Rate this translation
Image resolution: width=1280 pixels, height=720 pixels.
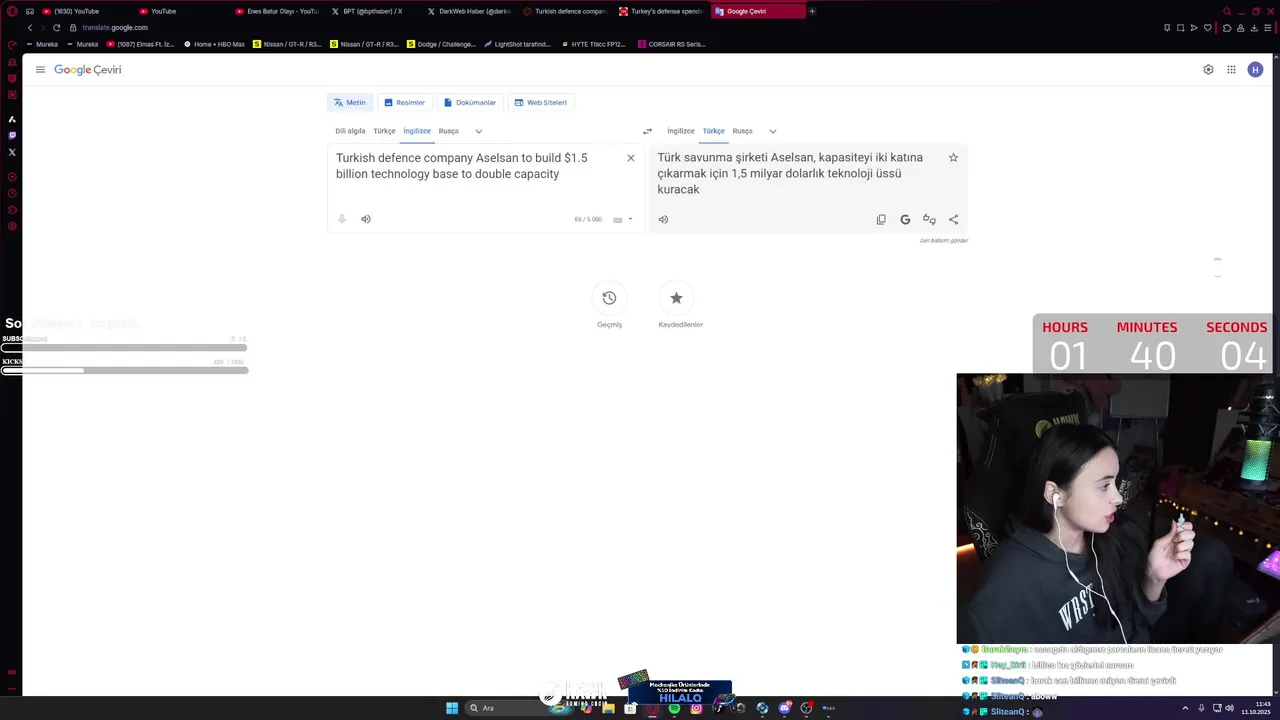[929, 219]
